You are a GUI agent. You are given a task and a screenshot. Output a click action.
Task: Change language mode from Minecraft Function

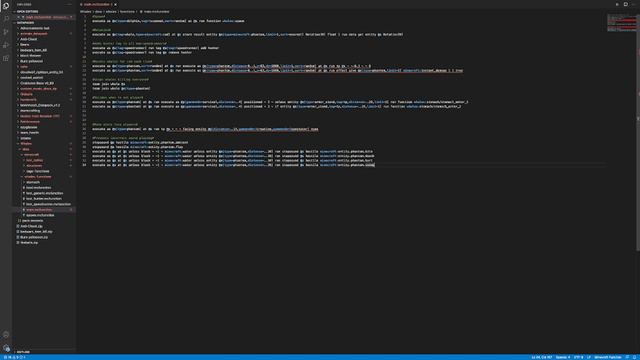click(x=608, y=358)
